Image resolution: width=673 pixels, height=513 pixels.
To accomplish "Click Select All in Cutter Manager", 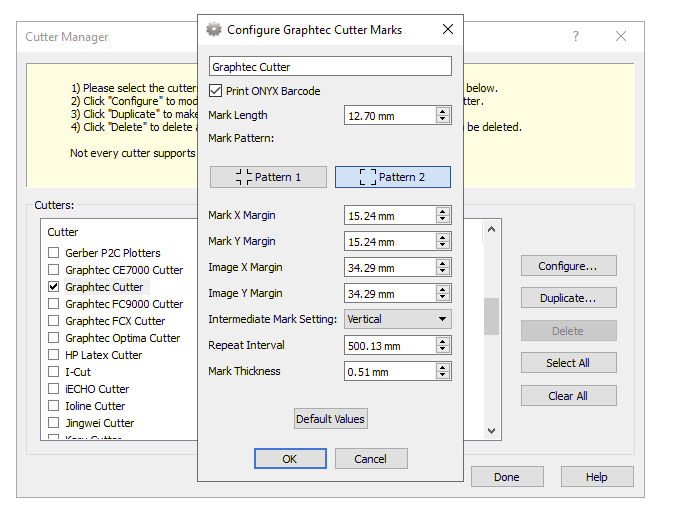I will tap(568, 363).
